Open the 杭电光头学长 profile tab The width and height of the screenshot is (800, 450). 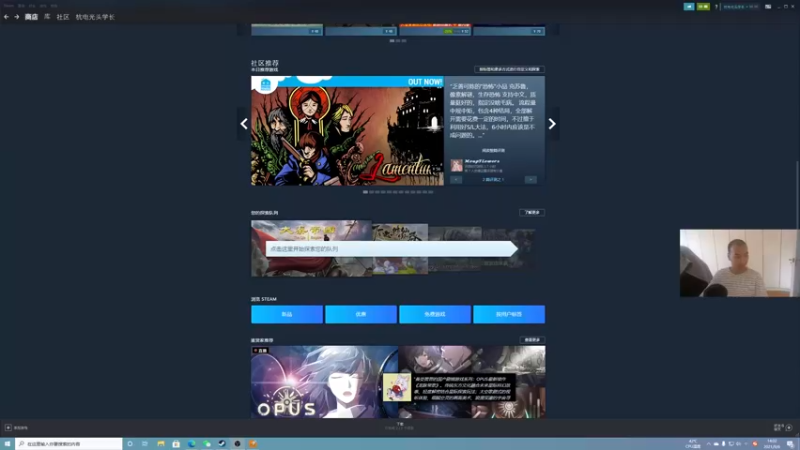click(95, 17)
